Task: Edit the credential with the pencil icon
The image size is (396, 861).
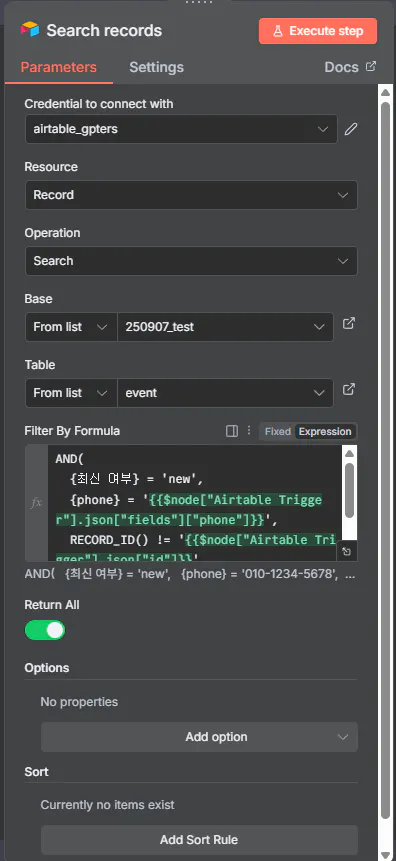Action: (351, 129)
